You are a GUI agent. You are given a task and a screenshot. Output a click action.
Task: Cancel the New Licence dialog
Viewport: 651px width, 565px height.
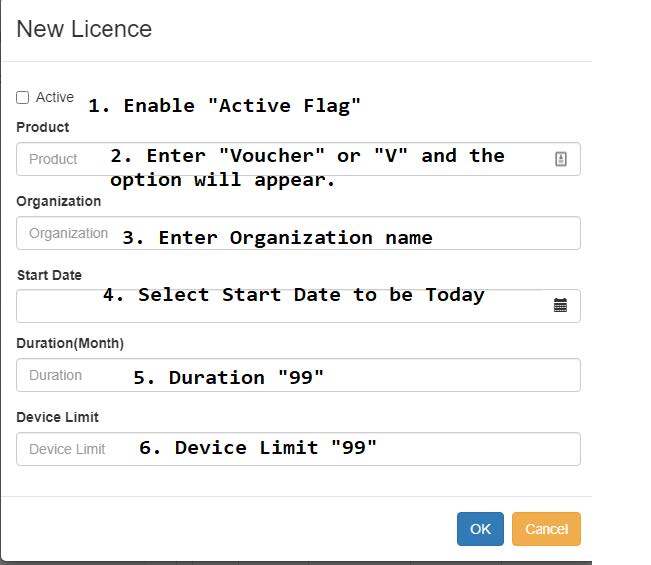tap(546, 529)
